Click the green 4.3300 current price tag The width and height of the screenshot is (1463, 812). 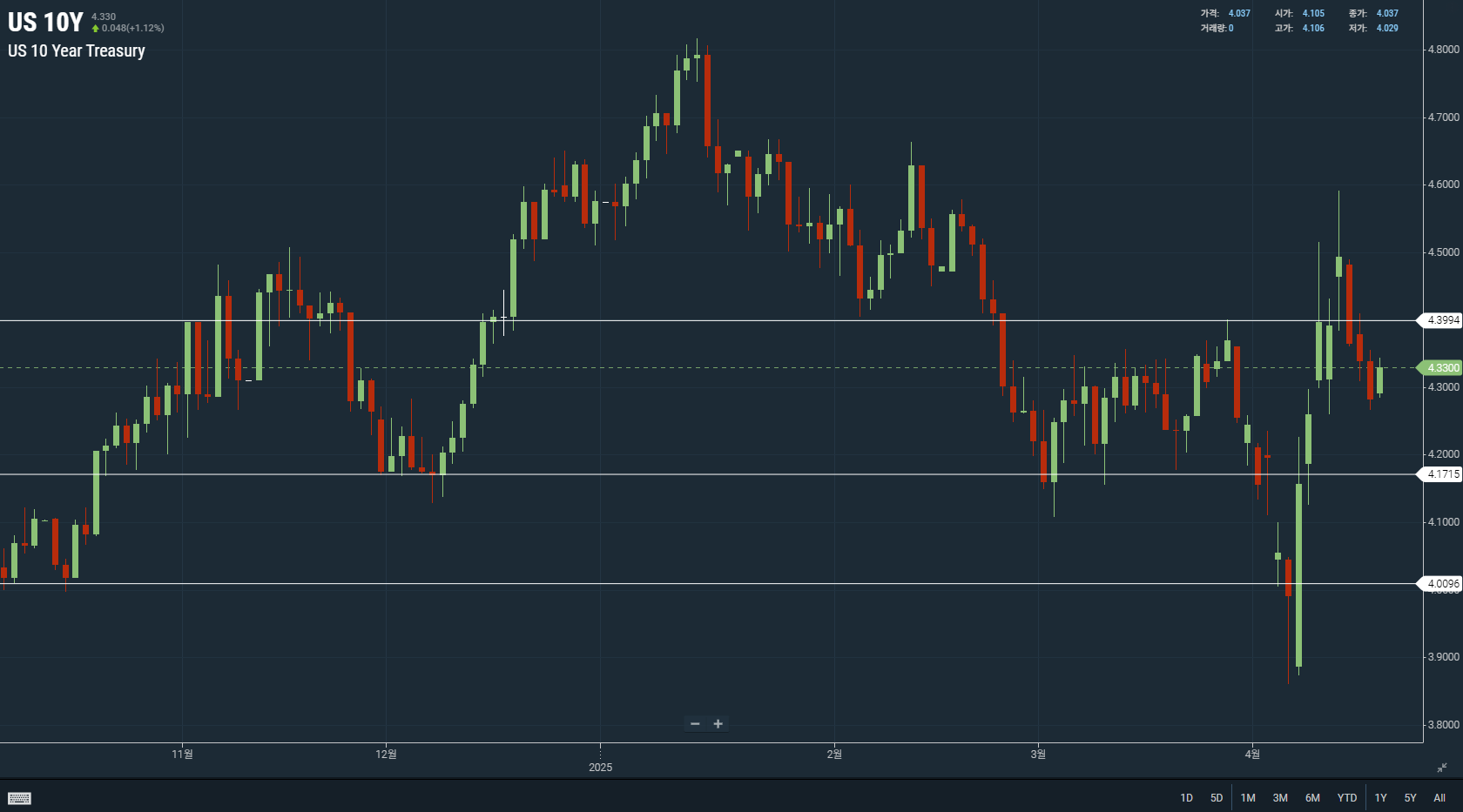pos(1441,368)
